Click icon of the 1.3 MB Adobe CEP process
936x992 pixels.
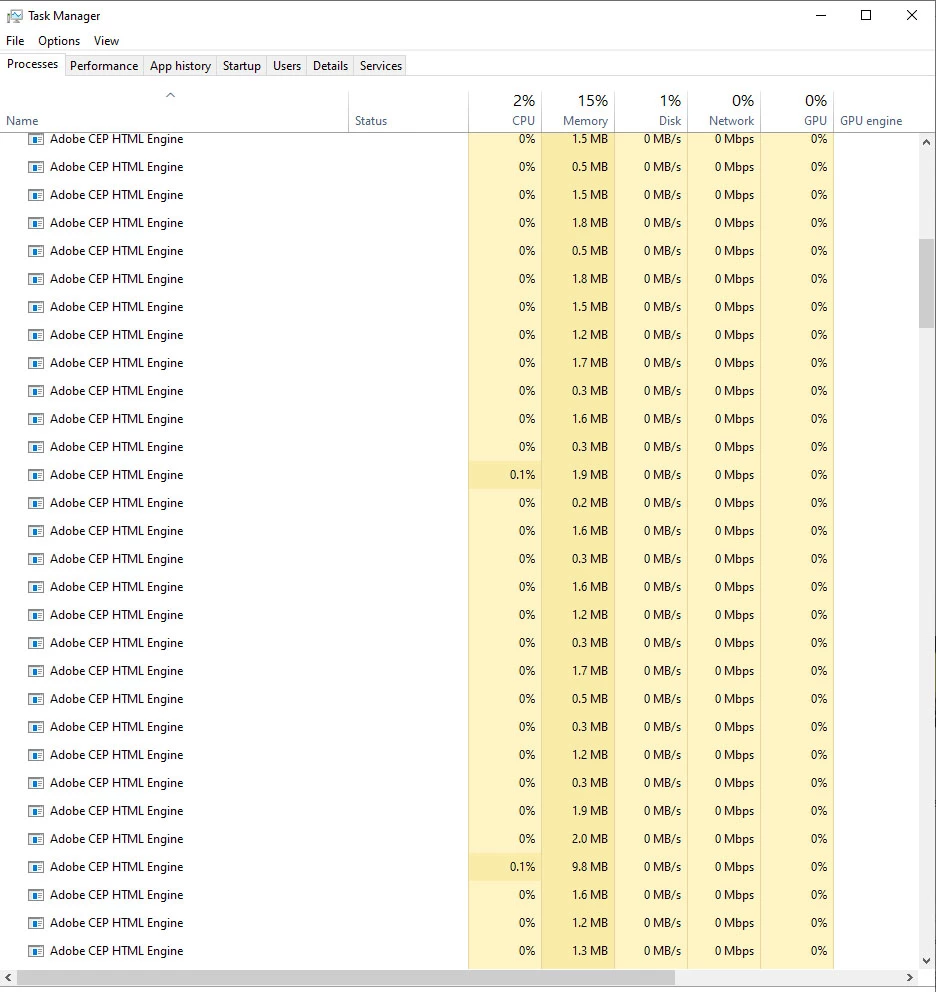pyautogui.click(x=36, y=951)
